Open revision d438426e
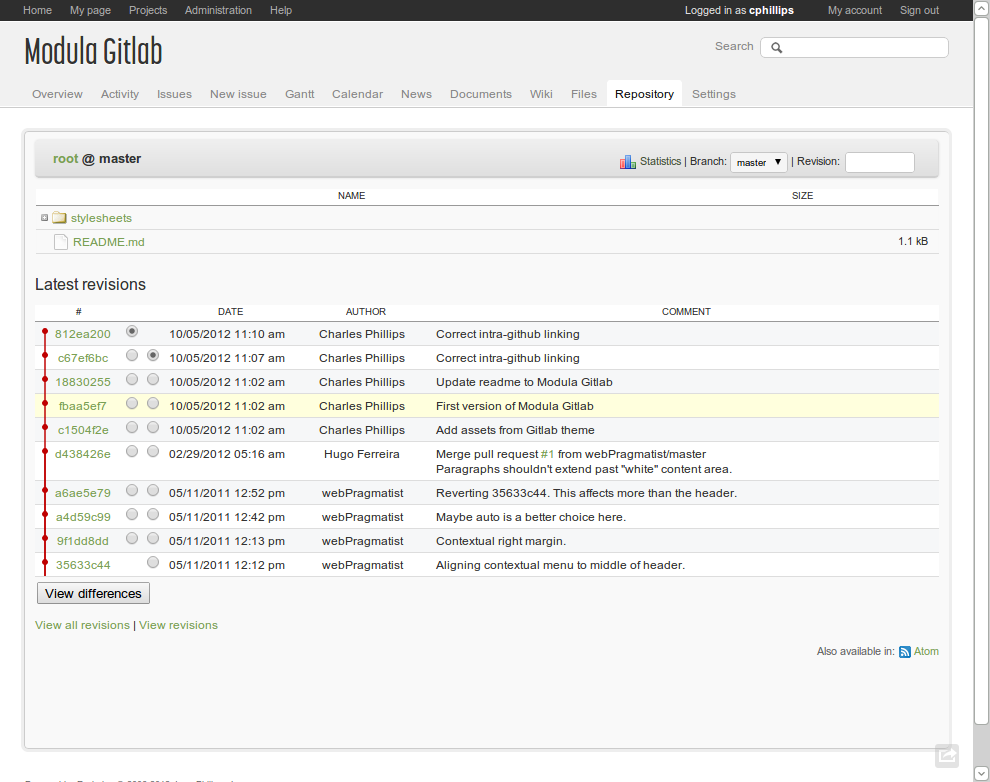This screenshot has width=990, height=782. coord(83,454)
